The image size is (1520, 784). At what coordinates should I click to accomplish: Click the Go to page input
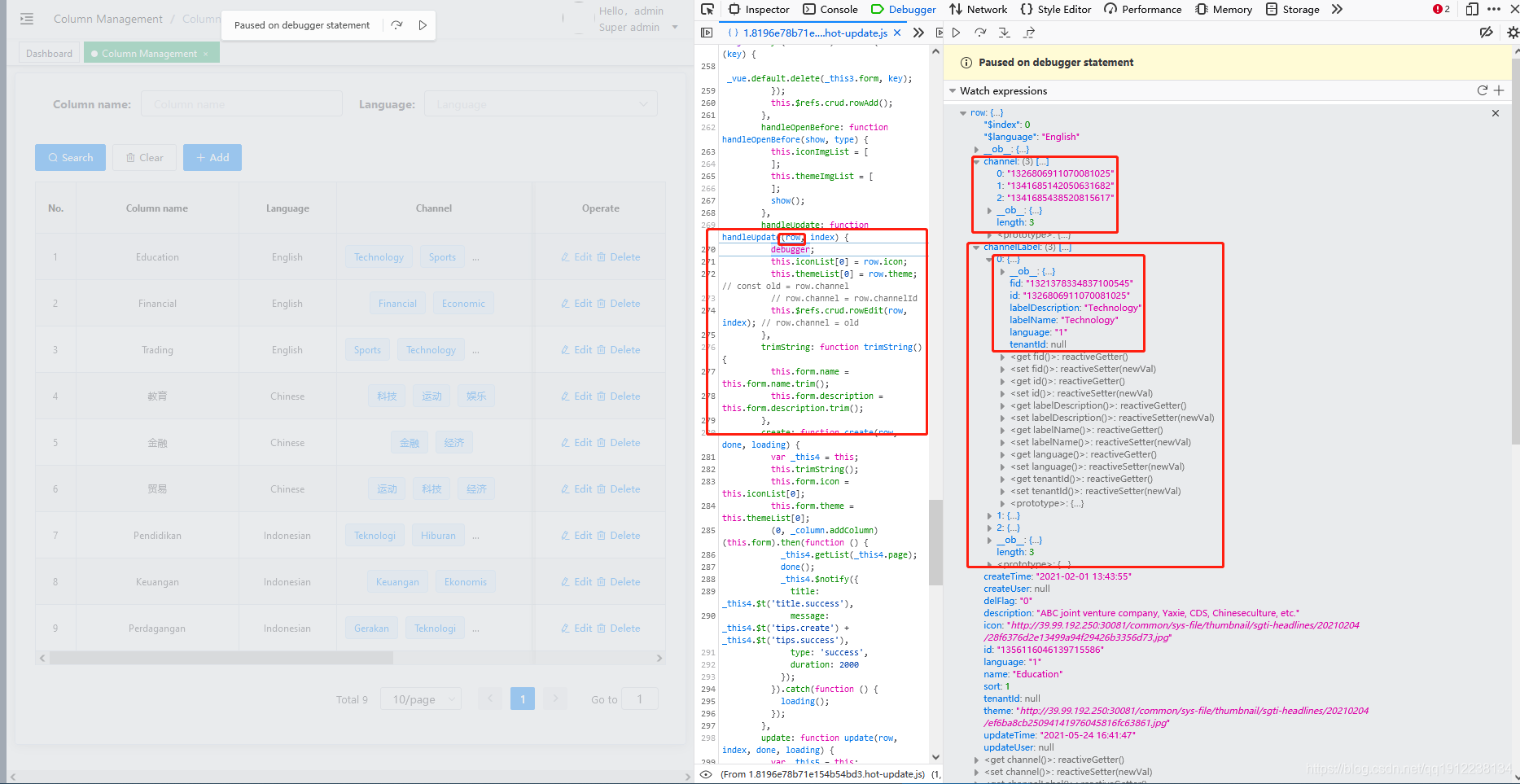tap(640, 699)
